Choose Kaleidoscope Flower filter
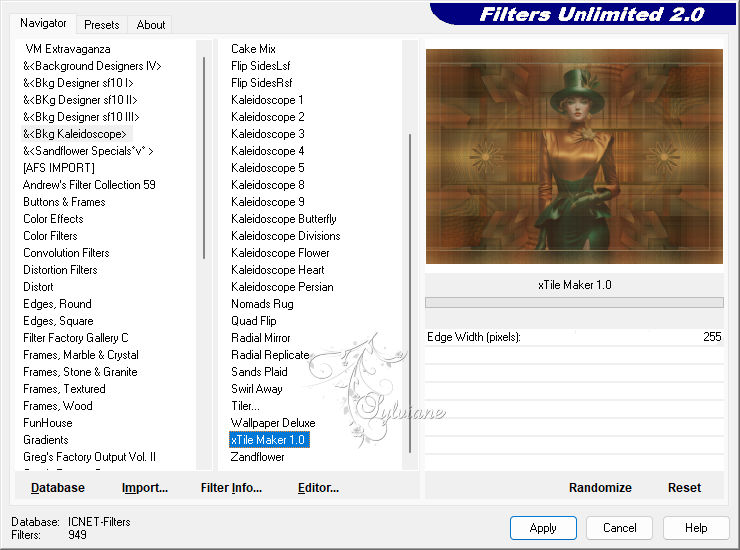740x550 pixels. click(x=280, y=253)
